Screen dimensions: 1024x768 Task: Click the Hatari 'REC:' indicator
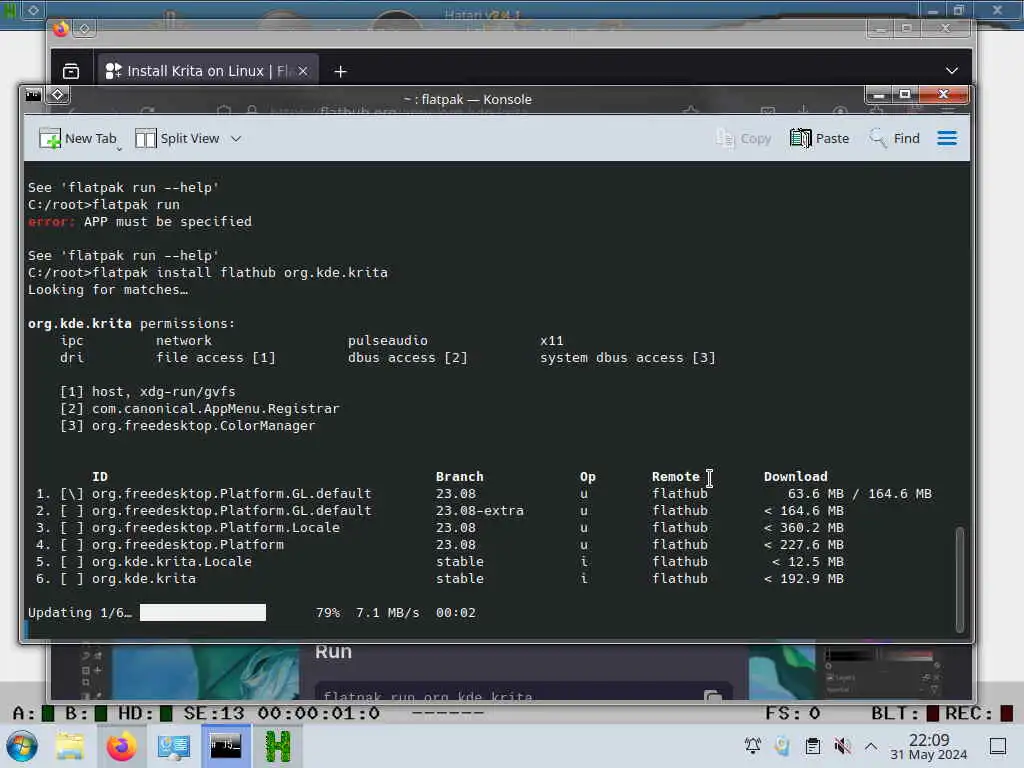click(979, 713)
